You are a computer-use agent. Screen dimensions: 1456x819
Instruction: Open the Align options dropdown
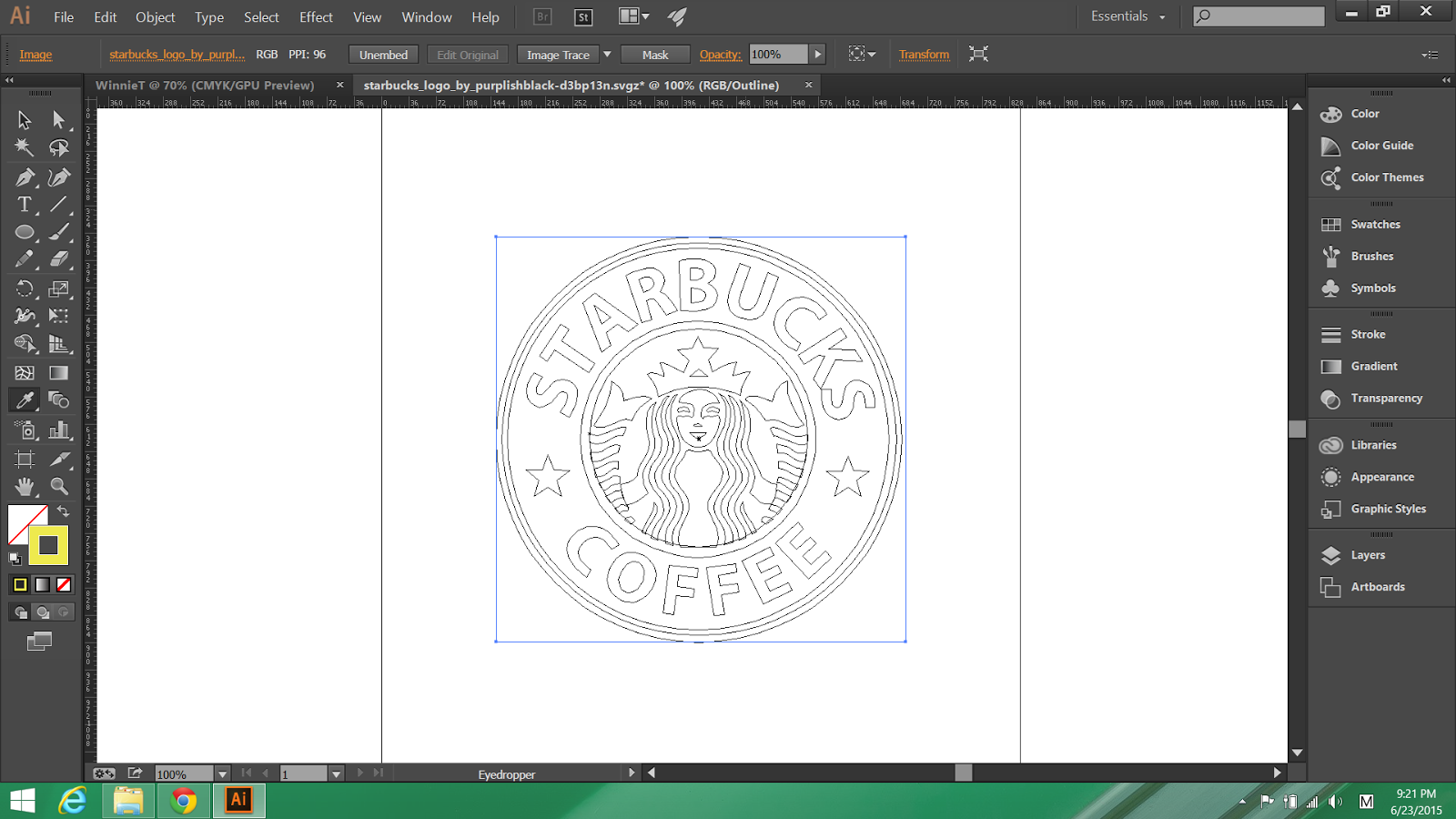[862, 54]
